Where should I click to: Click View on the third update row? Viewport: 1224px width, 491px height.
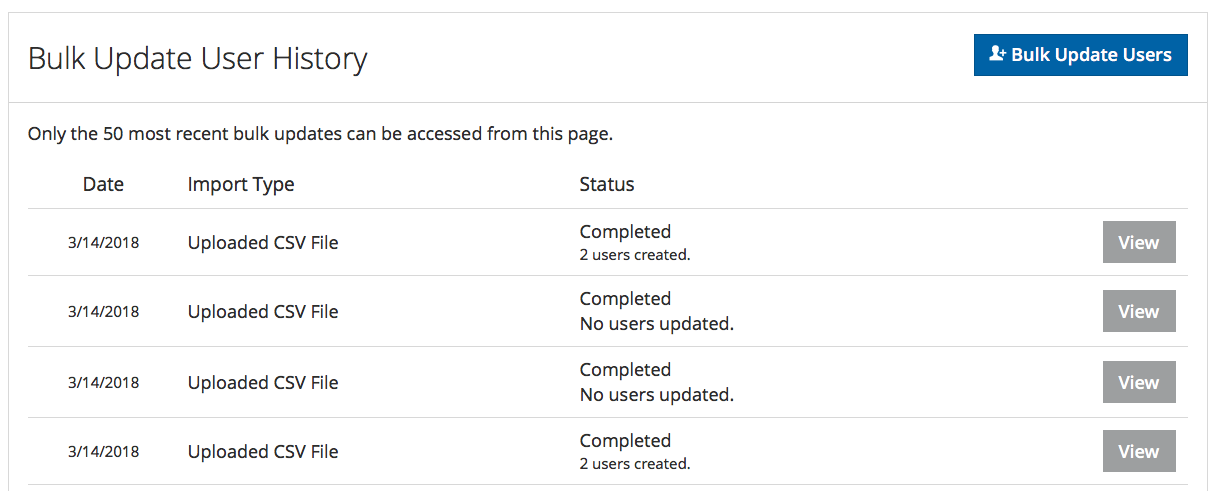1139,382
